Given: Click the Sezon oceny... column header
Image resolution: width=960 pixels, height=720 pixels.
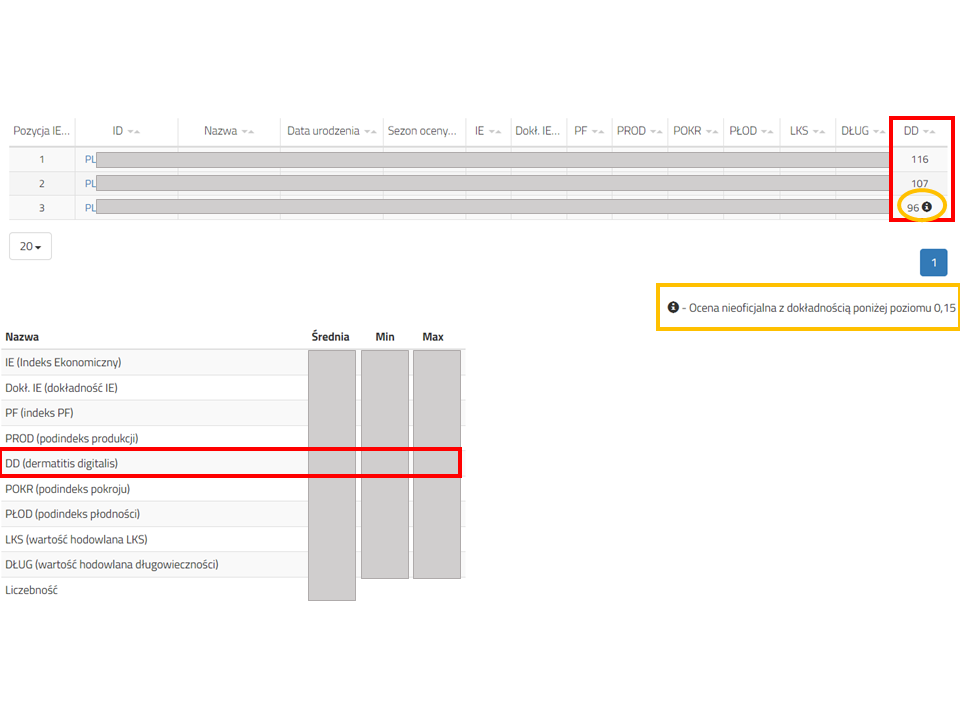Looking at the screenshot, I should tap(422, 131).
